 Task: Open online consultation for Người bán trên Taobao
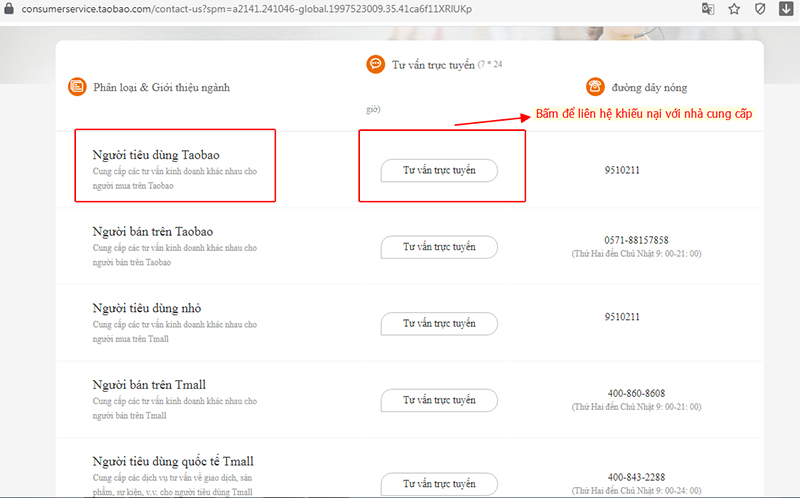[x=439, y=246]
